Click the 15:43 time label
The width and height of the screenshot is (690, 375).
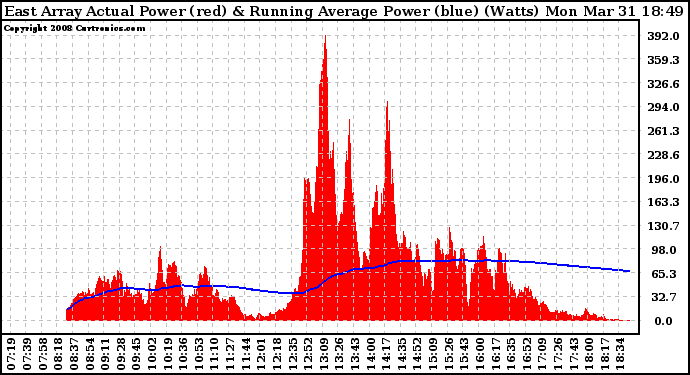tap(465, 354)
